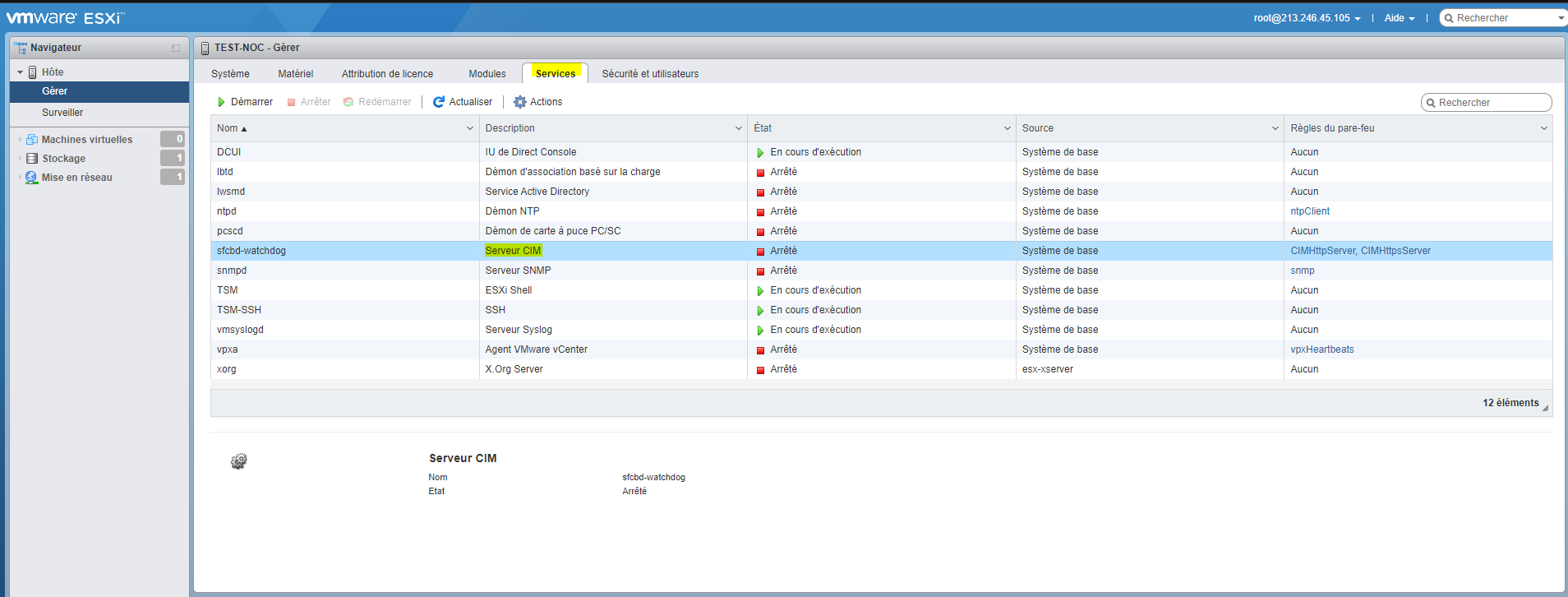
Task: Open the Description column dropdown menu
Action: [738, 128]
